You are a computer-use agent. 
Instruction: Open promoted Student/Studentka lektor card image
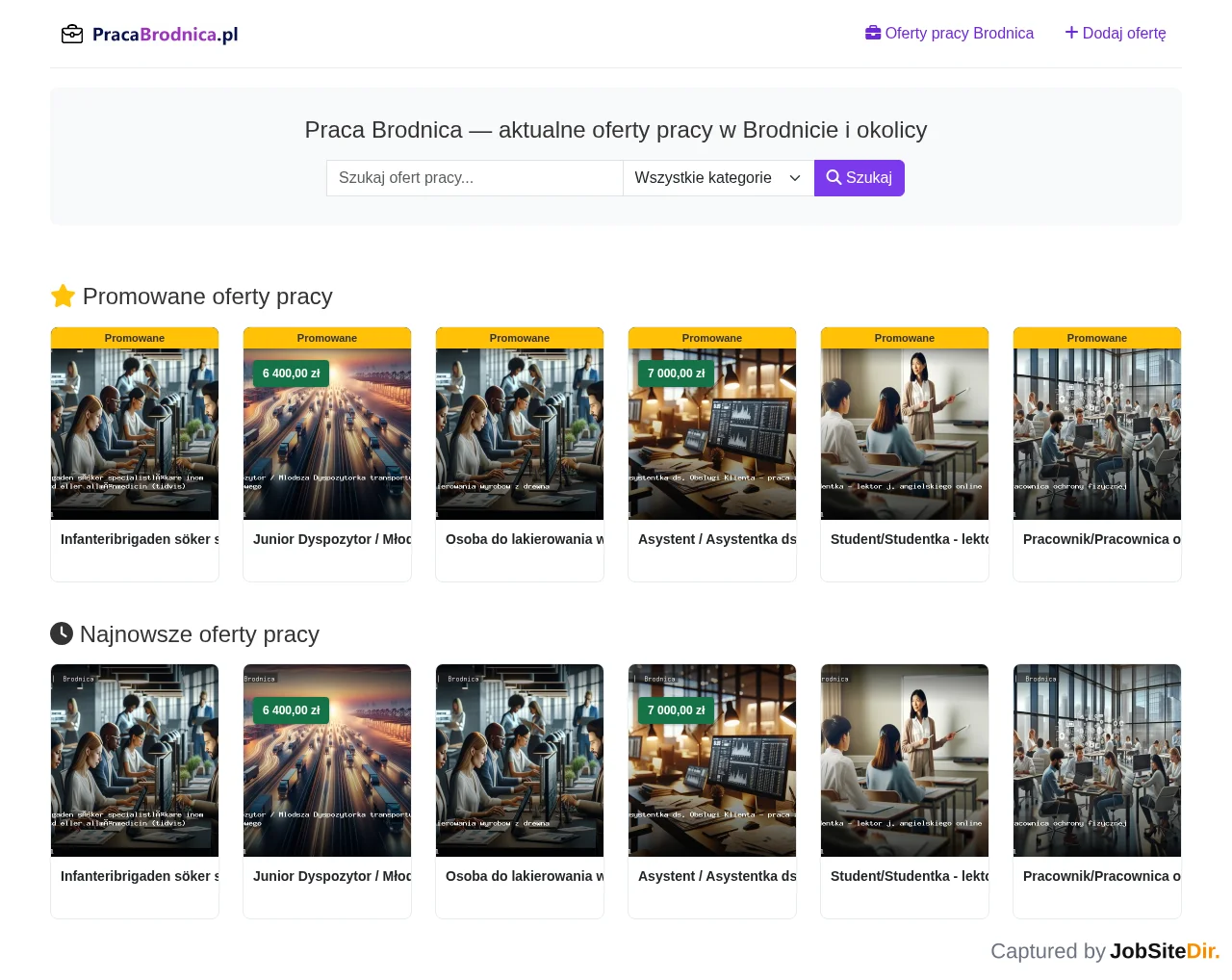[x=905, y=434]
